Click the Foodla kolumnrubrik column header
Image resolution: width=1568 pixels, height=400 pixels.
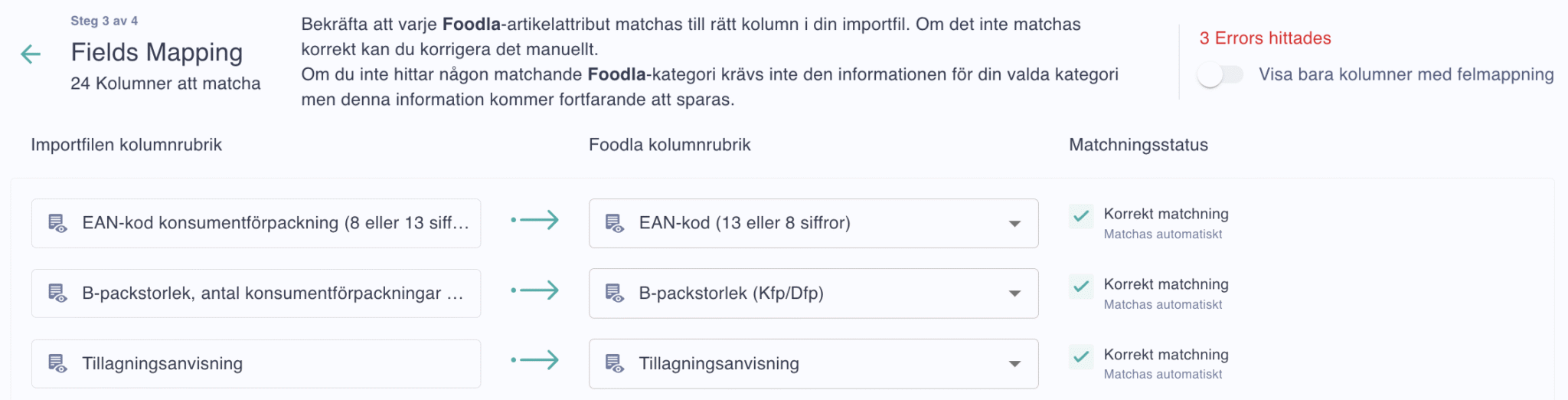[670, 145]
